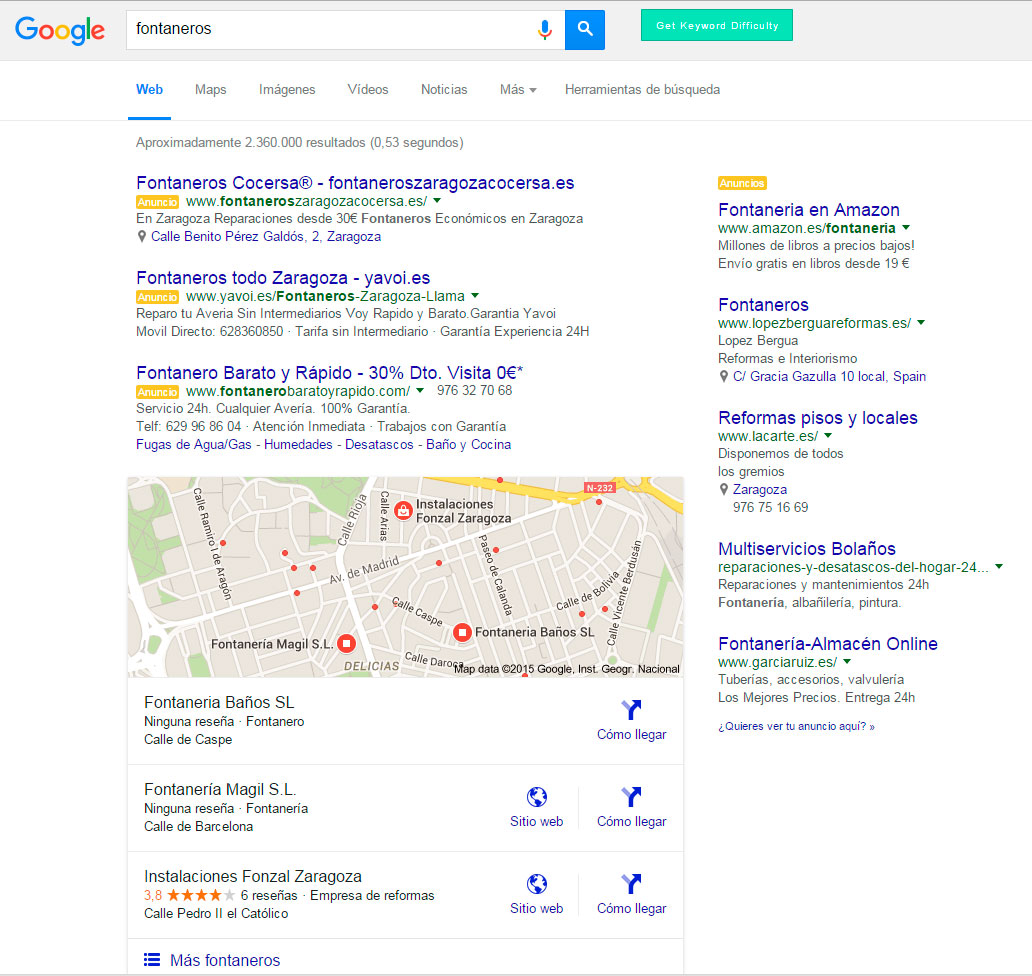
Task: Switch to the Maps tab
Action: tap(211, 90)
